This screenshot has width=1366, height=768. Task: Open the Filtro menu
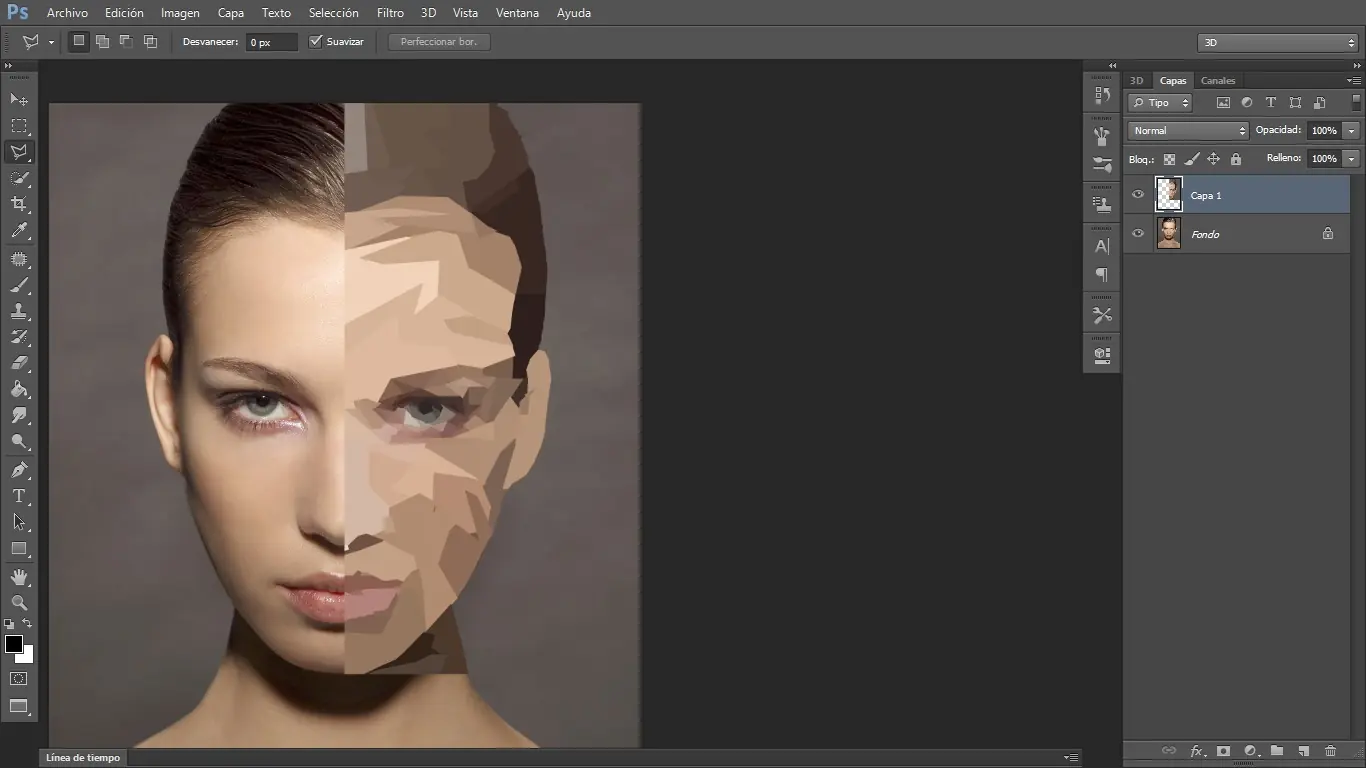(x=390, y=13)
